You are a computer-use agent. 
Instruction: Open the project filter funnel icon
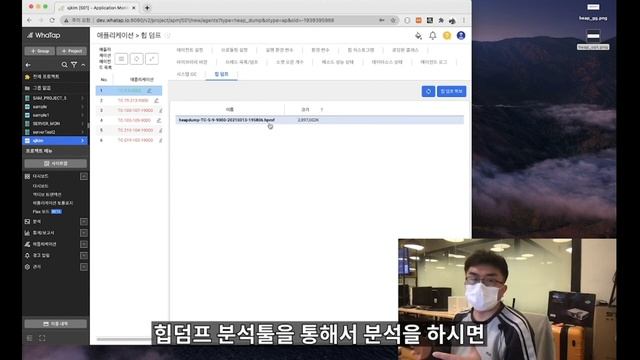(74, 65)
